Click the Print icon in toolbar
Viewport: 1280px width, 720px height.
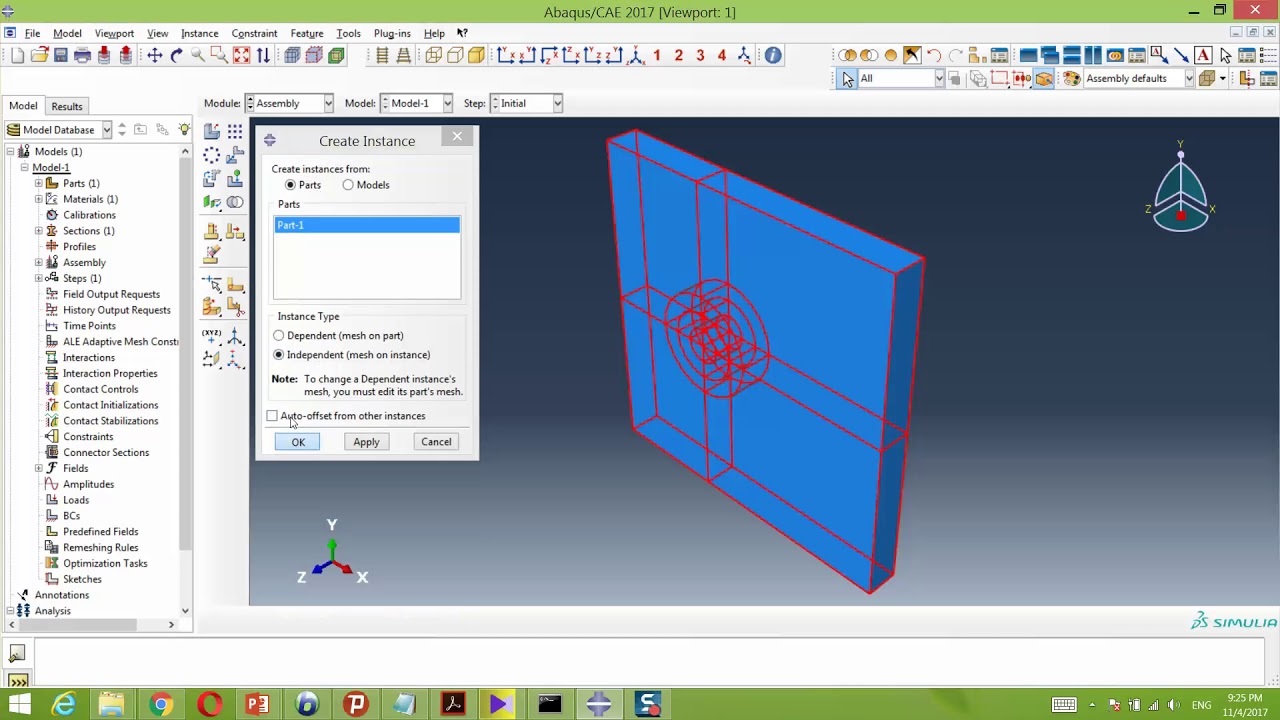(83, 56)
